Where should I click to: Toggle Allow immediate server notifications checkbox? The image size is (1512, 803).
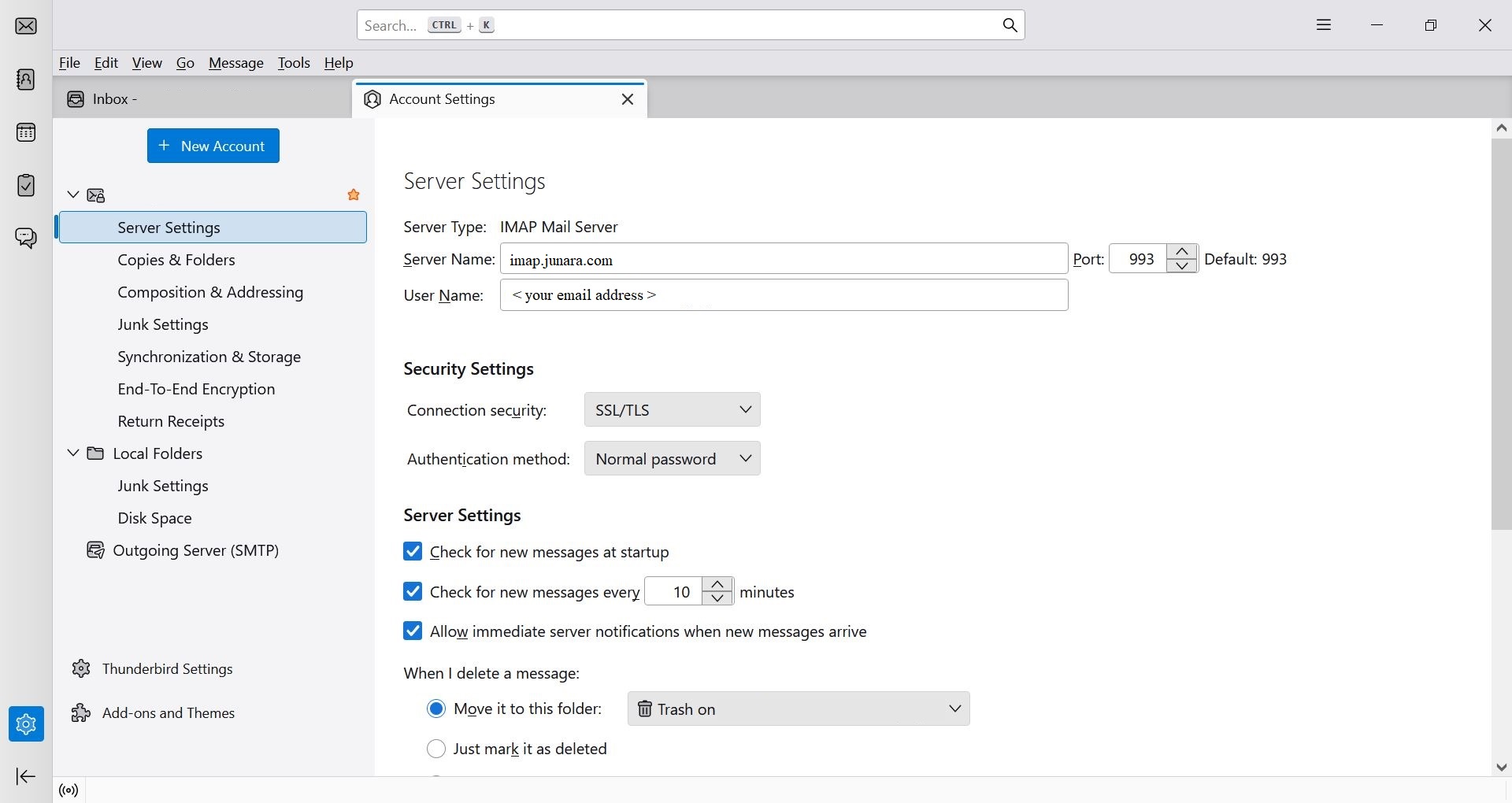(413, 631)
